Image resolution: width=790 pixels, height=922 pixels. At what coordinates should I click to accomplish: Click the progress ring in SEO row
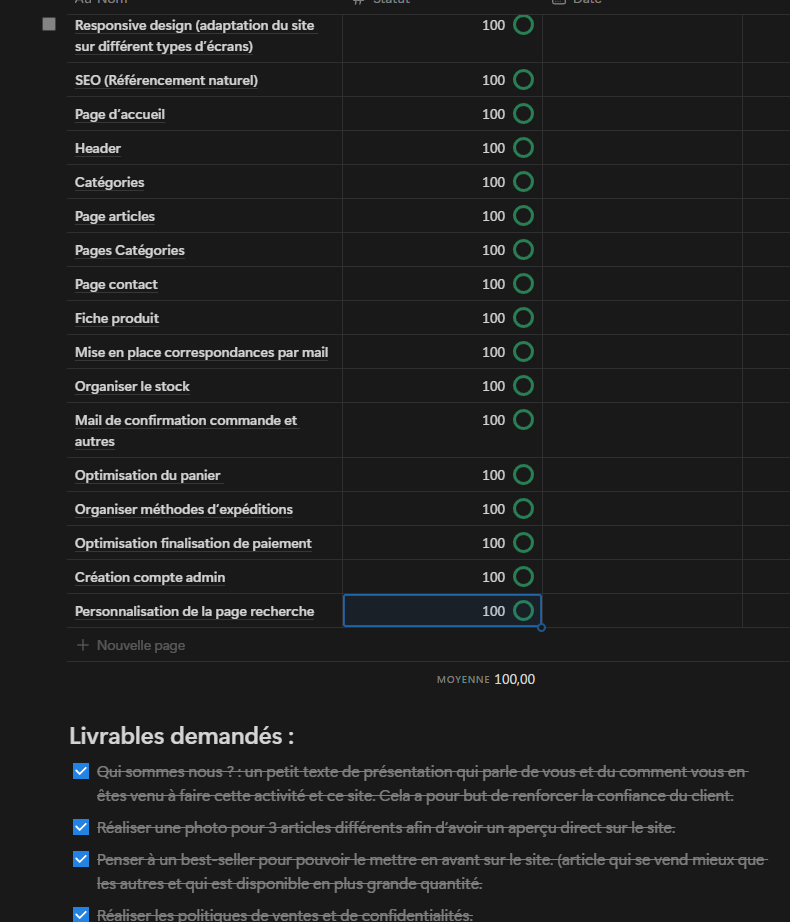pos(523,80)
